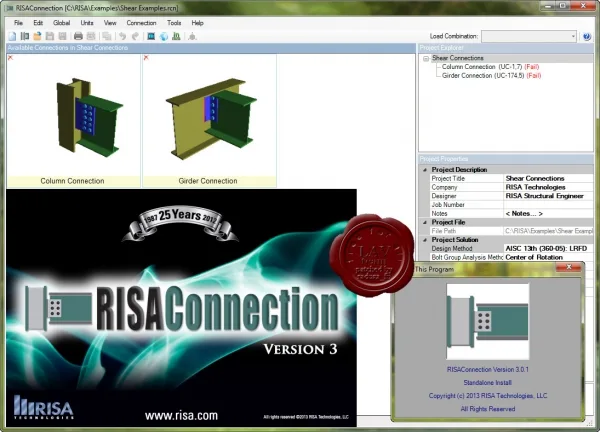The image size is (600, 432).
Task: Select Column Connection in Project Explorer
Action: pos(490,67)
